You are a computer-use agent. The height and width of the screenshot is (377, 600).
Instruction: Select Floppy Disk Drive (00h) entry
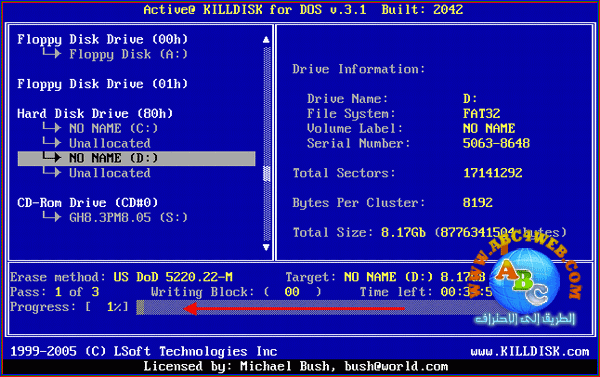point(103,39)
